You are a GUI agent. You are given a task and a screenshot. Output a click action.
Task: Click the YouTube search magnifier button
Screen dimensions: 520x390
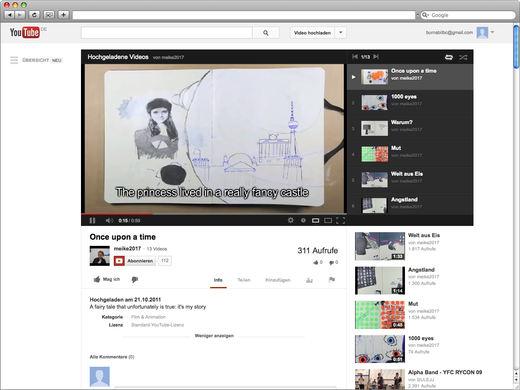point(266,33)
